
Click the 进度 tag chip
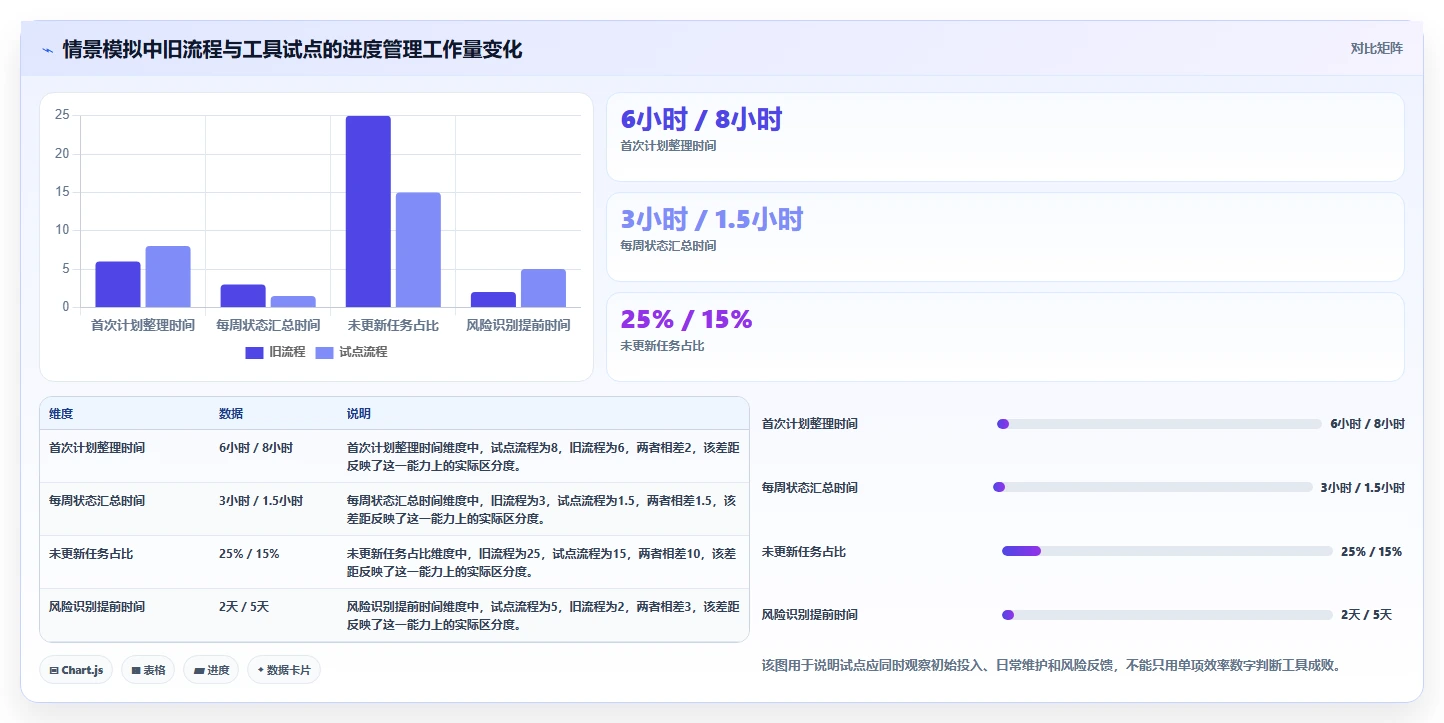click(x=211, y=670)
